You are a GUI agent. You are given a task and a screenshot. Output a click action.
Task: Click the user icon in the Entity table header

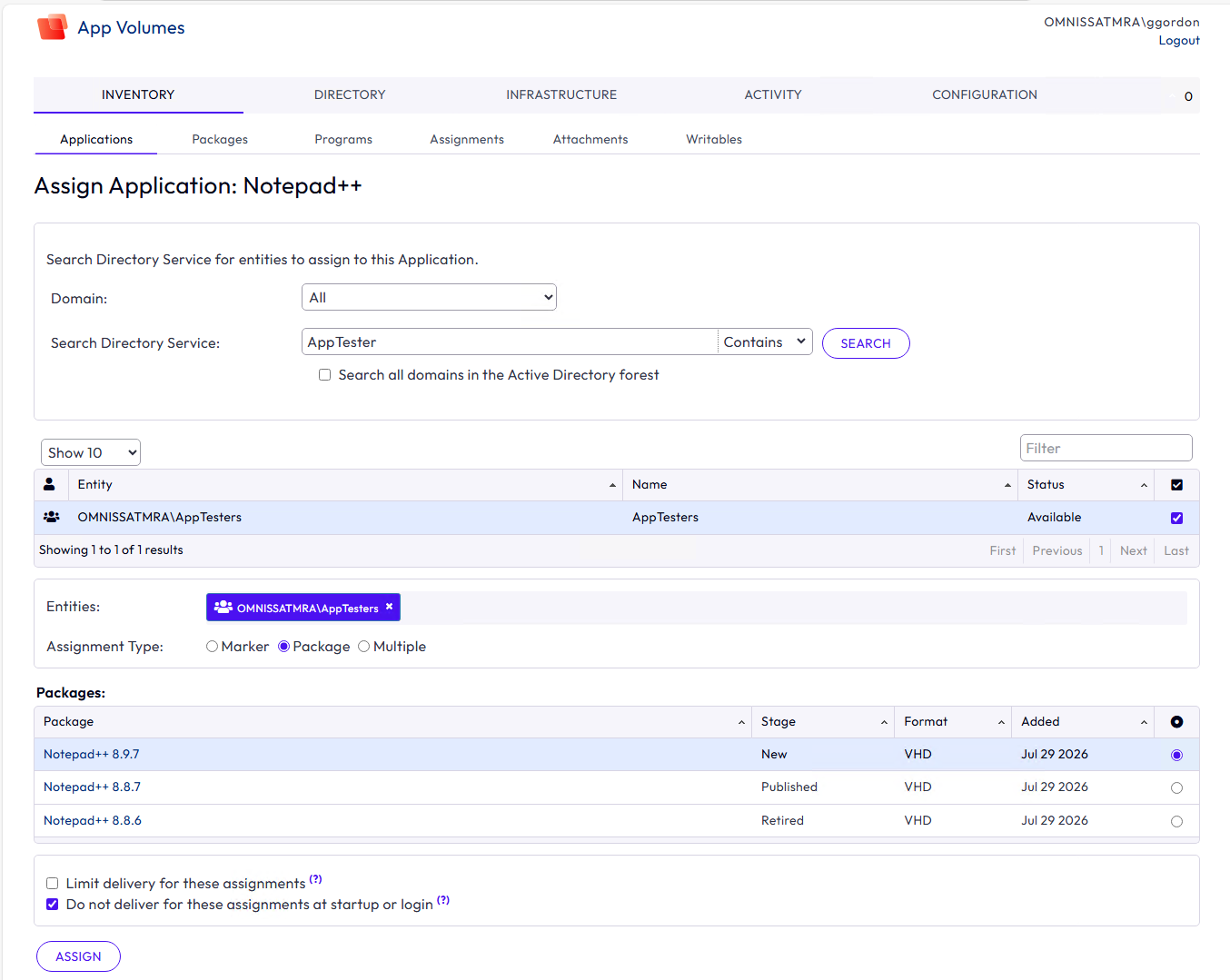tap(50, 484)
